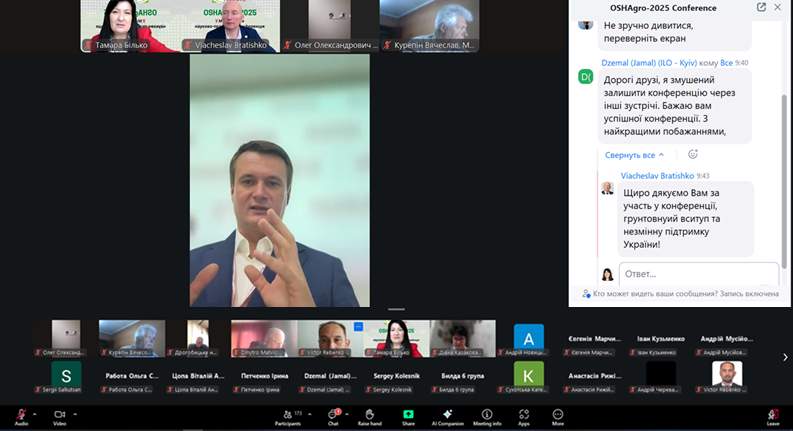Click Viacheslav Bratishko name in chat reply

click(x=657, y=176)
